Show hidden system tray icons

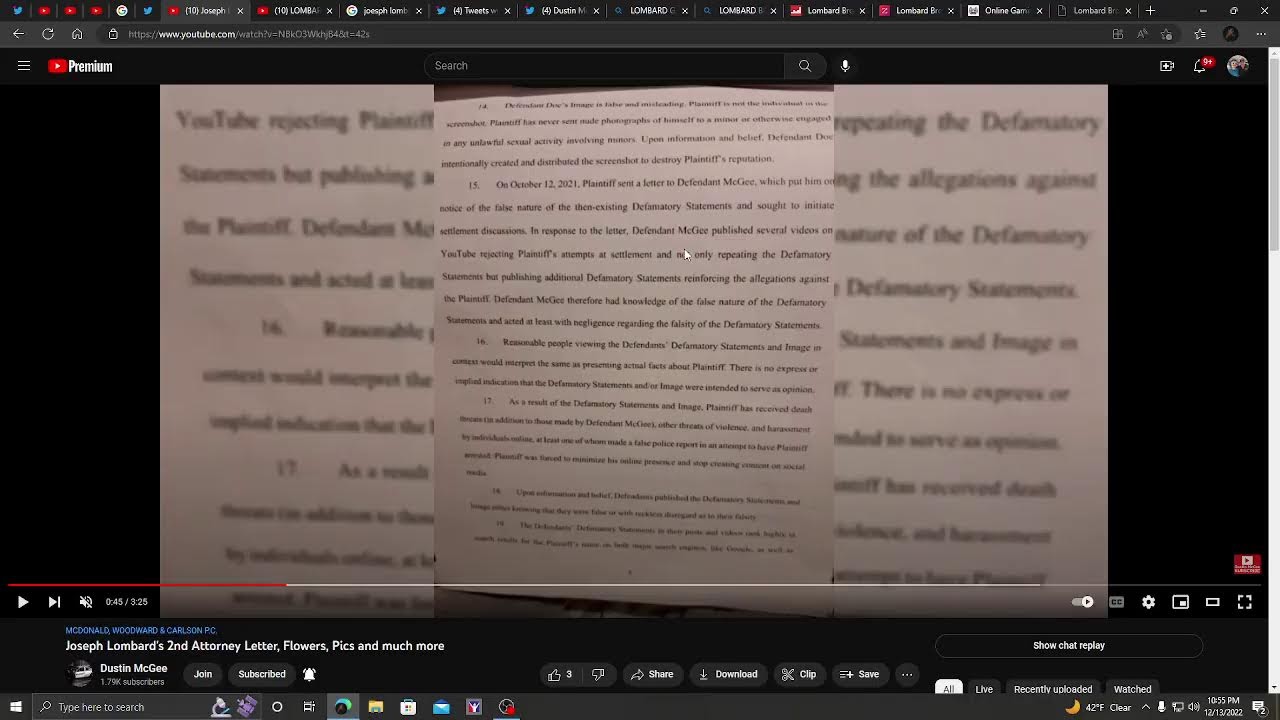click(1146, 707)
